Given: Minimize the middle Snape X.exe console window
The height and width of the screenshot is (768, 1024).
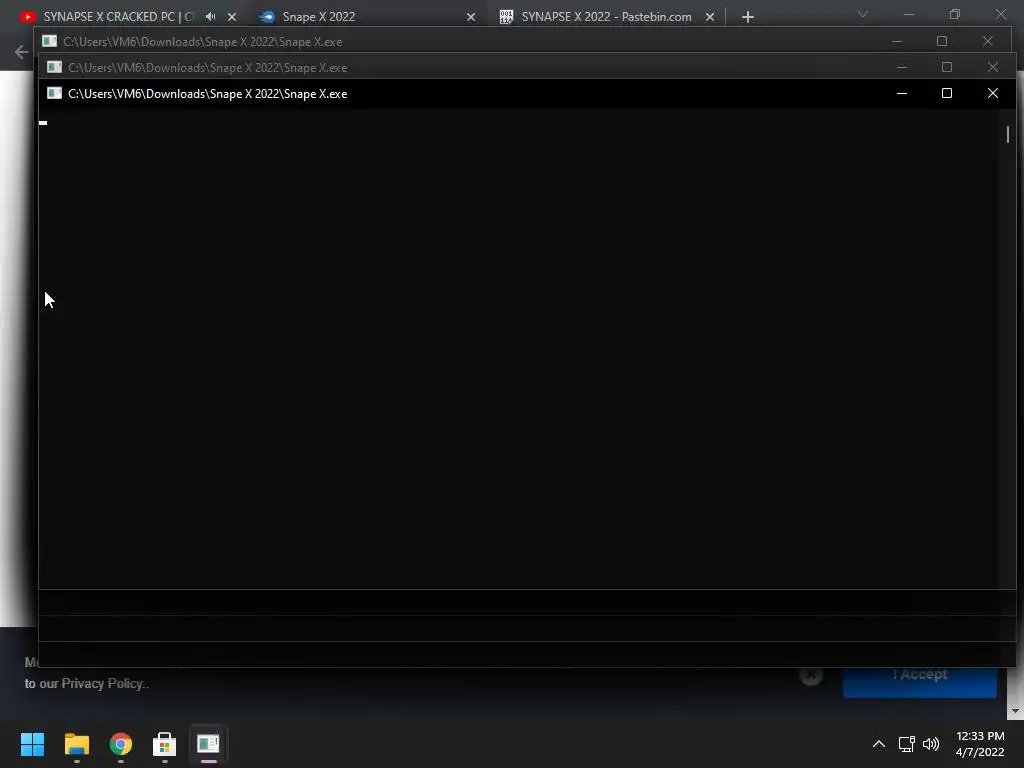Looking at the screenshot, I should tap(902, 67).
